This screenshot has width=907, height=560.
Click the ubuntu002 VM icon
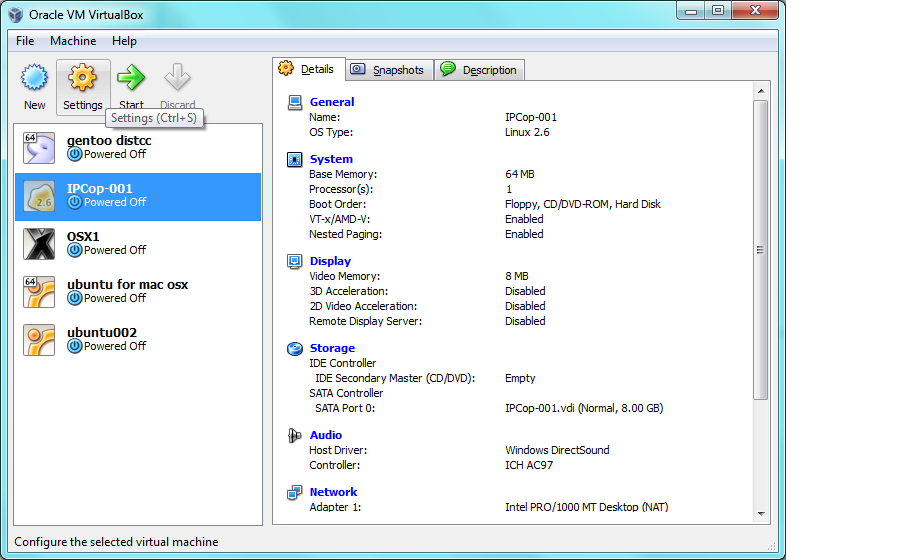pyautogui.click(x=39, y=340)
